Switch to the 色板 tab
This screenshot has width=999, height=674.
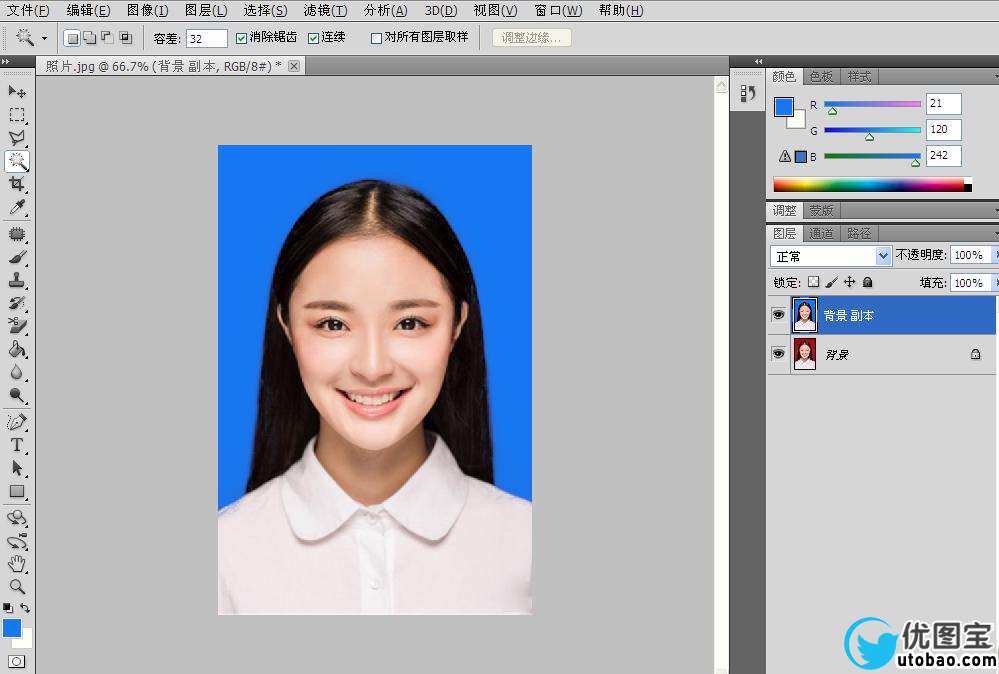822,76
